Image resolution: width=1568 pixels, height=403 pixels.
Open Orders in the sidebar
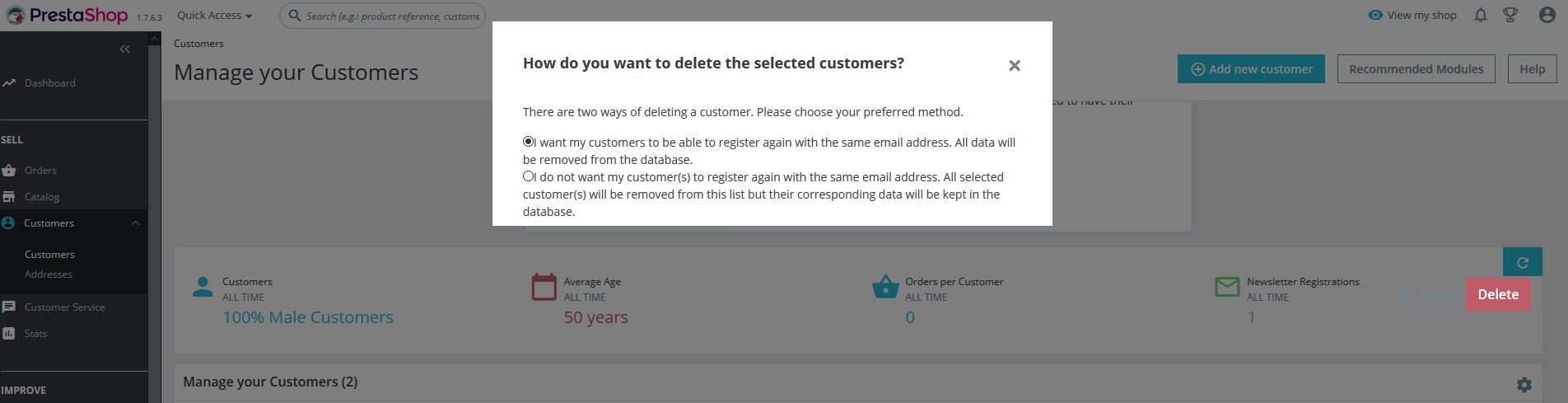point(40,171)
